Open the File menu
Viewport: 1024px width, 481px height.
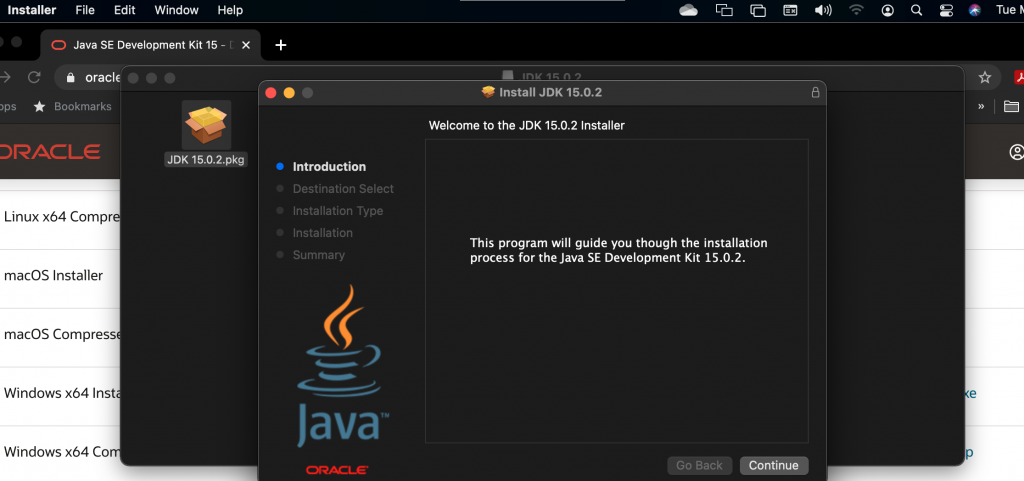[x=85, y=10]
